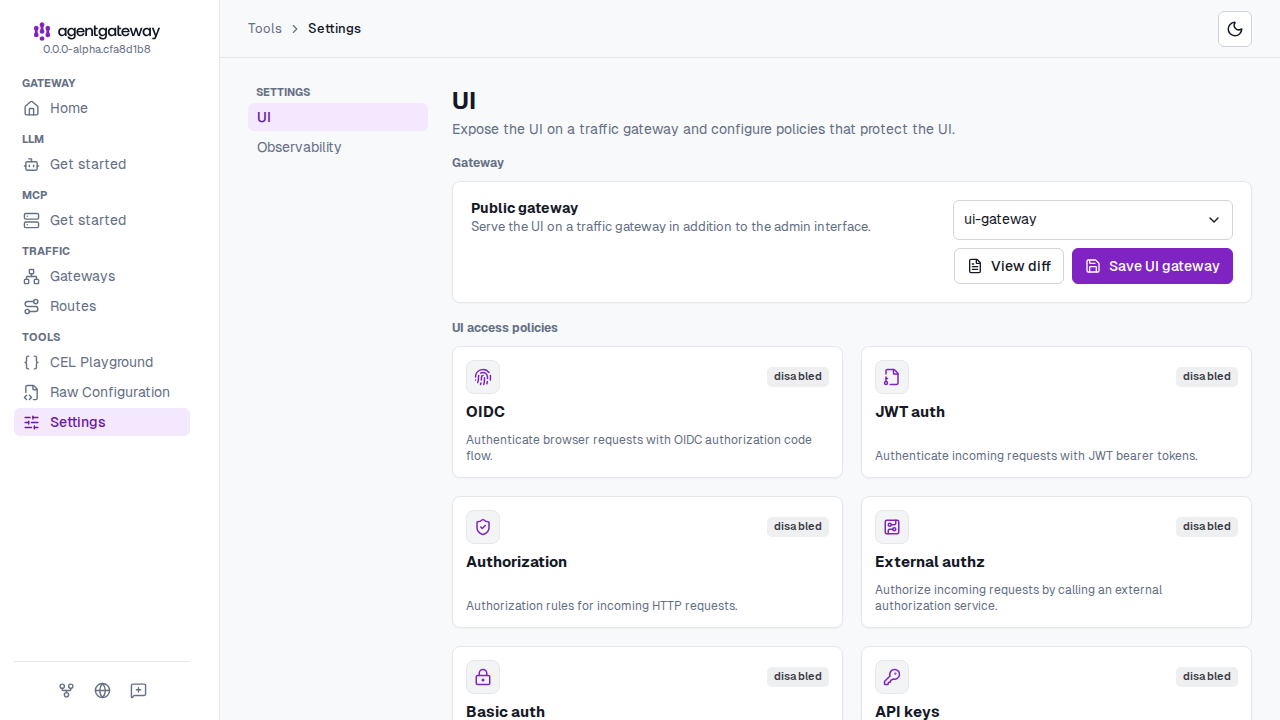
Task: Click the Authorization shield icon
Action: point(483,527)
